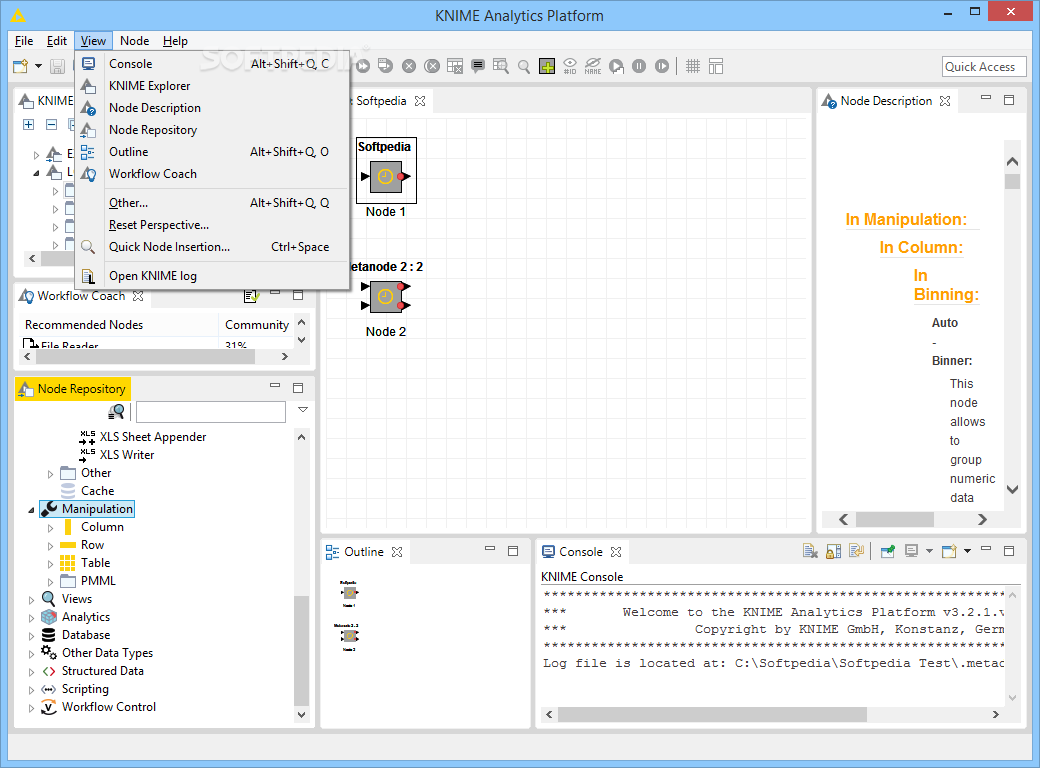Expand the Analytics category arrow
The image size is (1040, 768).
click(x=31, y=617)
